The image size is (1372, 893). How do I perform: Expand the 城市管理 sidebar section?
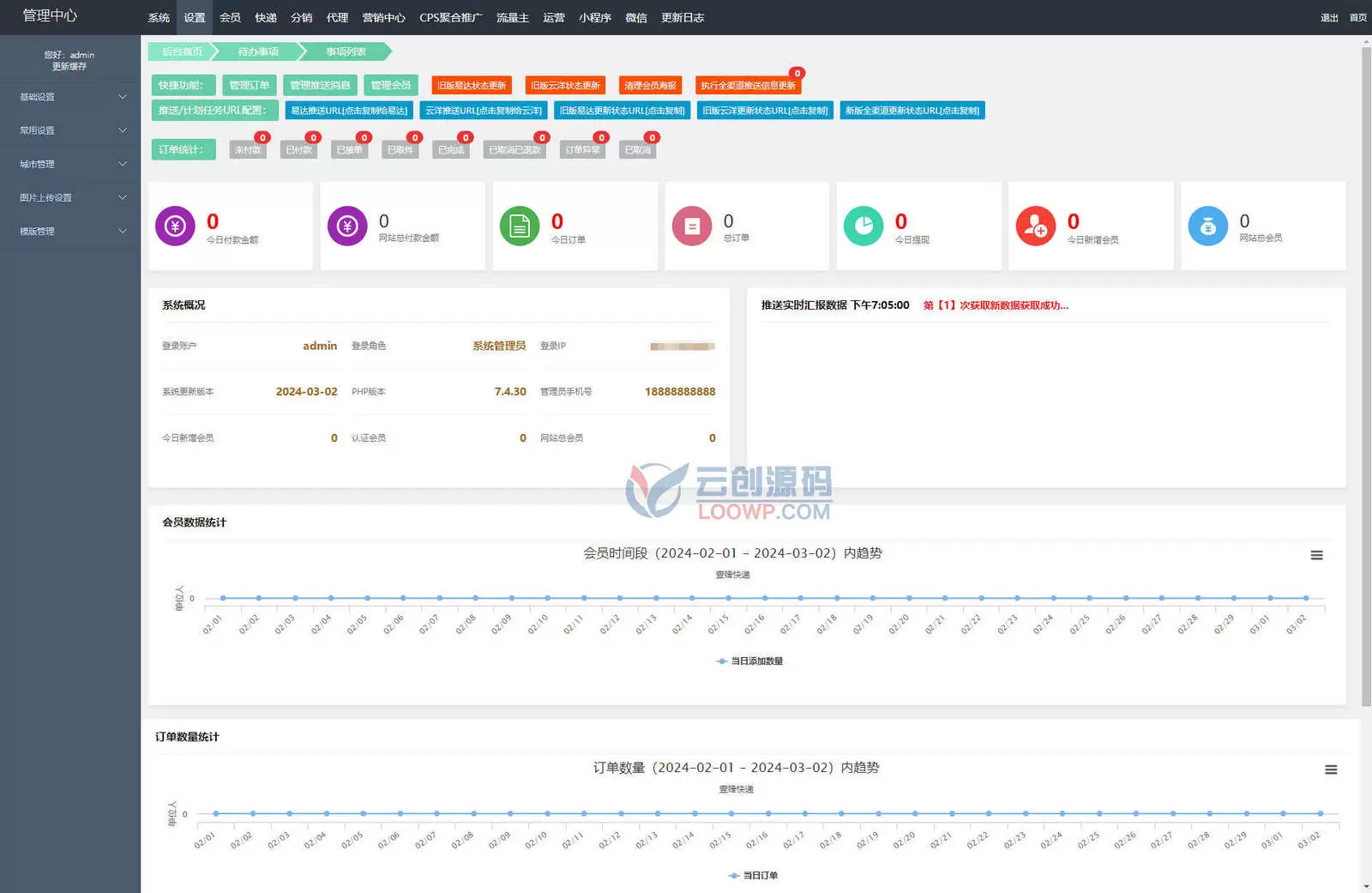pos(70,164)
